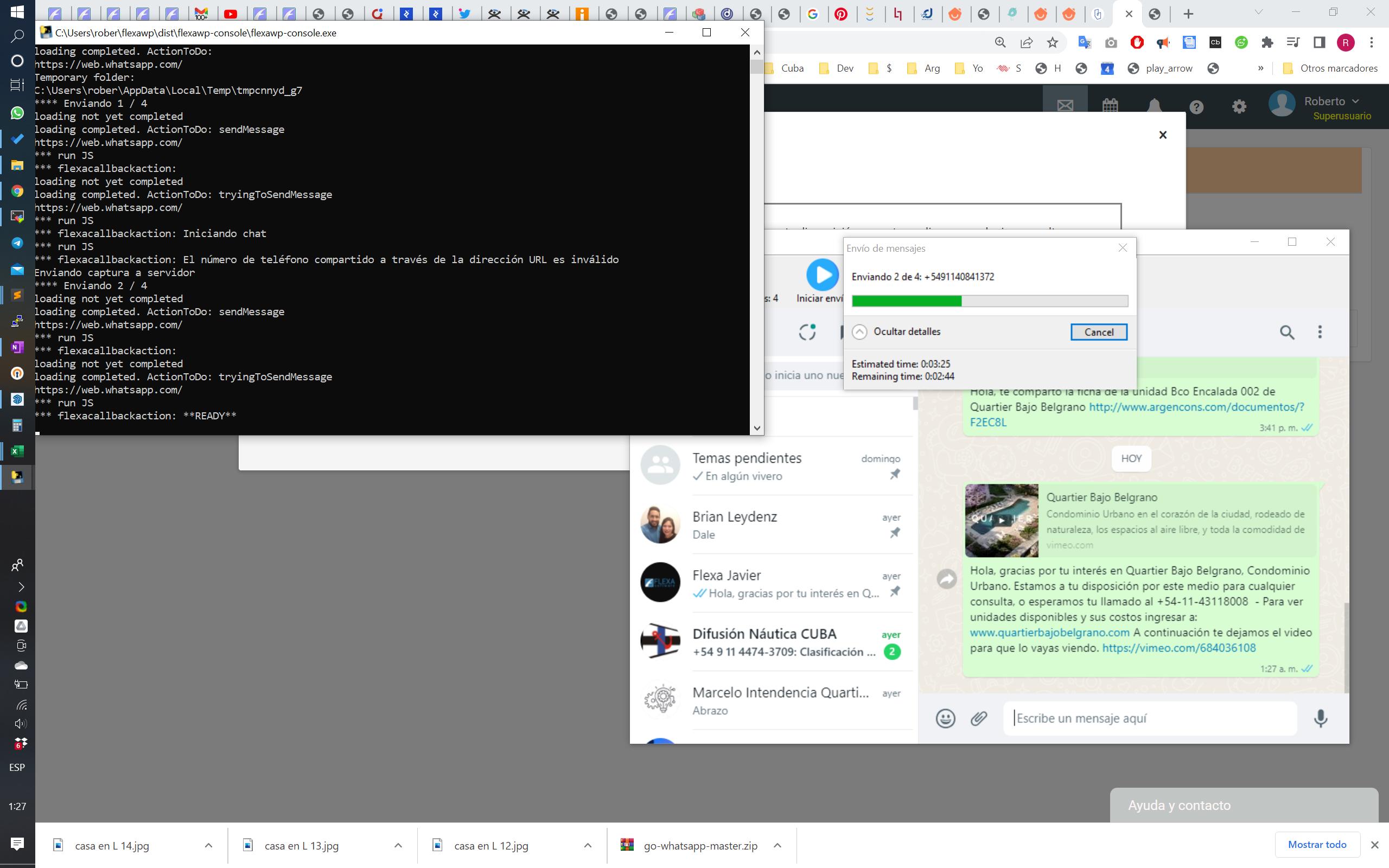
Task: Open the settings gear in header
Action: pyautogui.click(x=1239, y=107)
